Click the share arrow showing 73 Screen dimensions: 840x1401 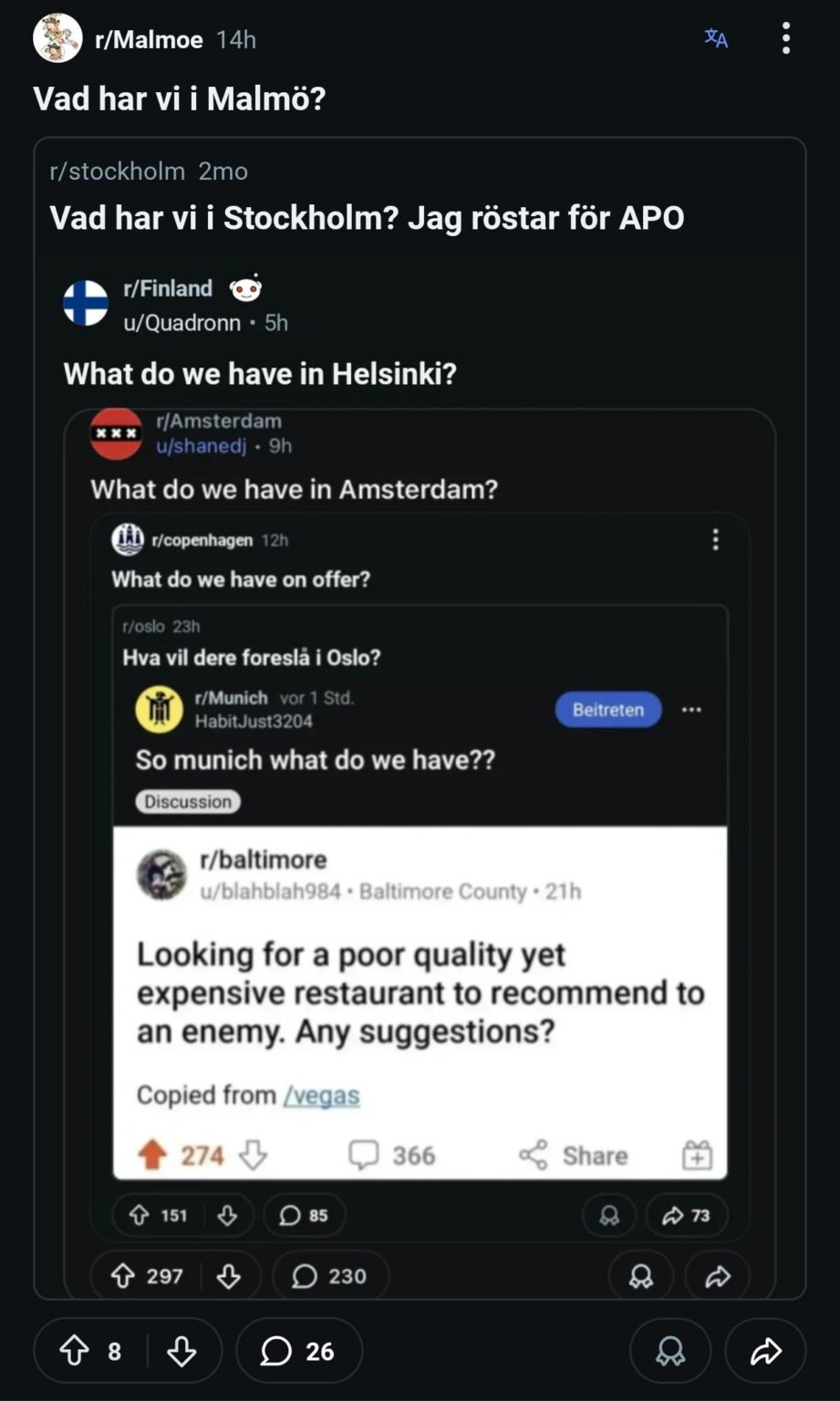pos(686,1215)
